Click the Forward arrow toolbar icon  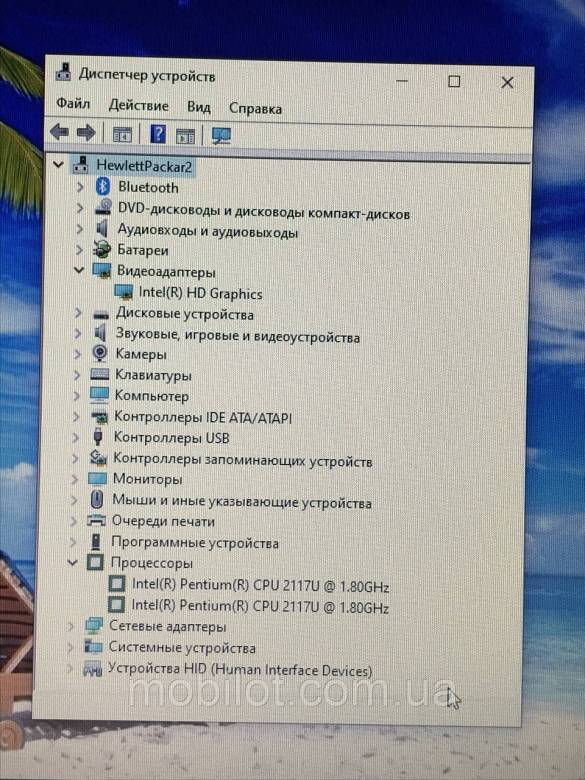point(86,133)
